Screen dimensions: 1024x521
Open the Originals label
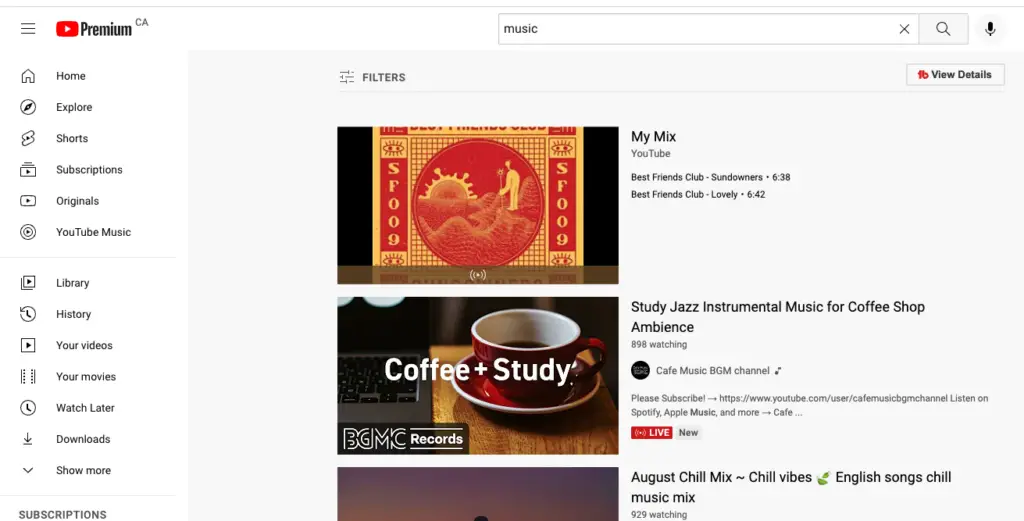coord(78,201)
